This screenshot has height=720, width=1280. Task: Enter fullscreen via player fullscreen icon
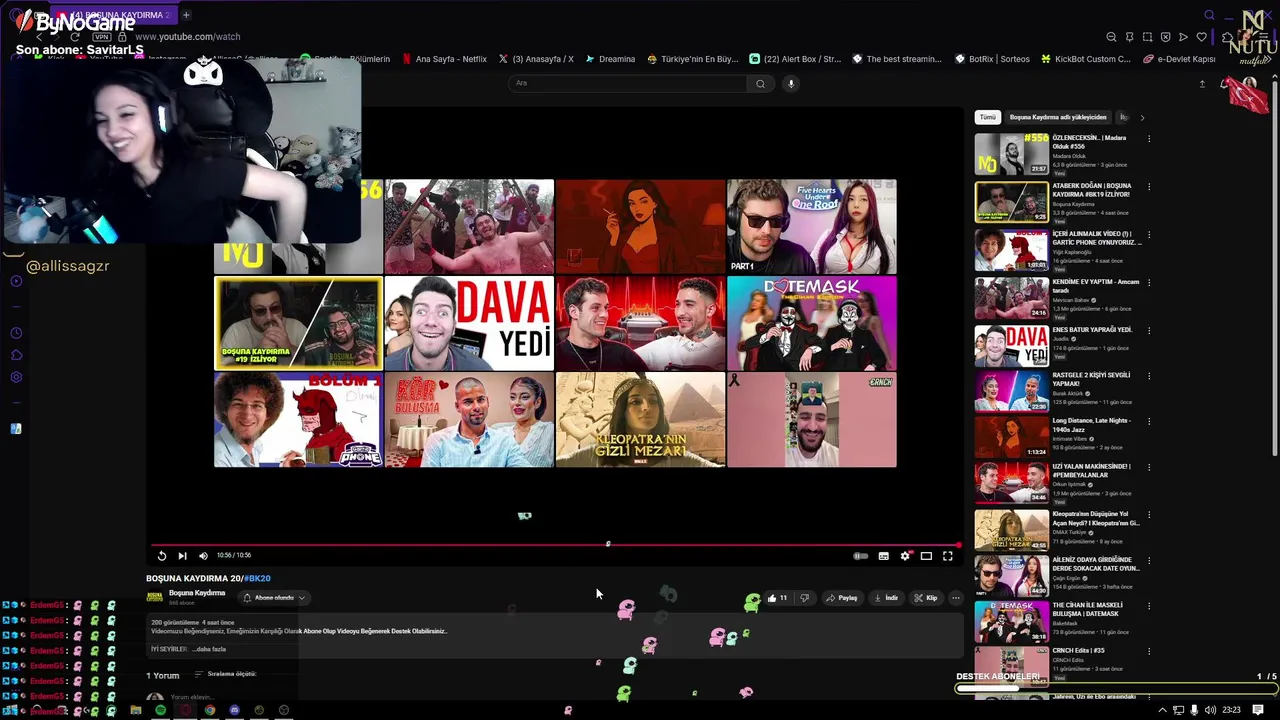(948, 556)
